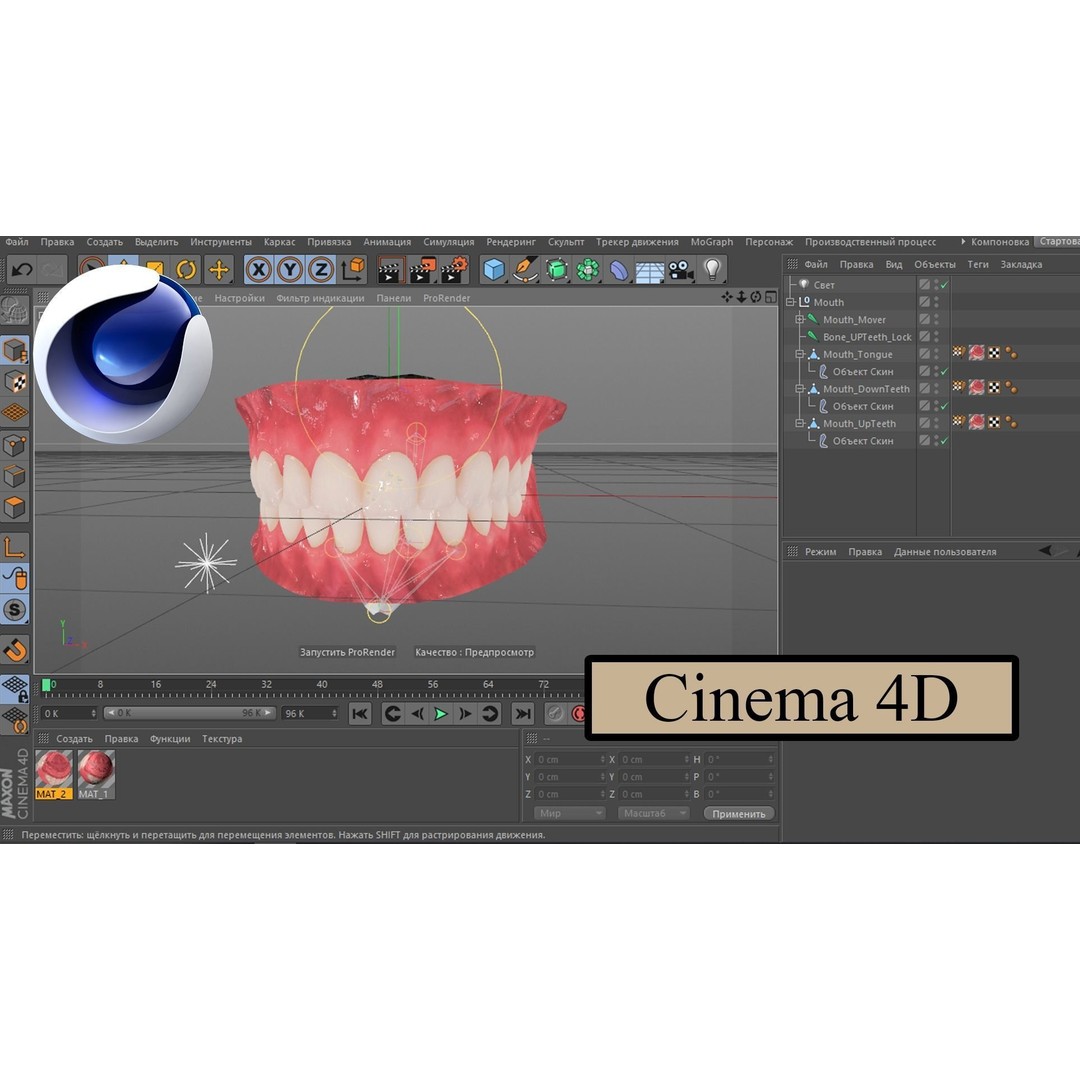1080x1080 pixels.
Task: Click the Texture mode checkerboard cube icon
Action: (14, 382)
